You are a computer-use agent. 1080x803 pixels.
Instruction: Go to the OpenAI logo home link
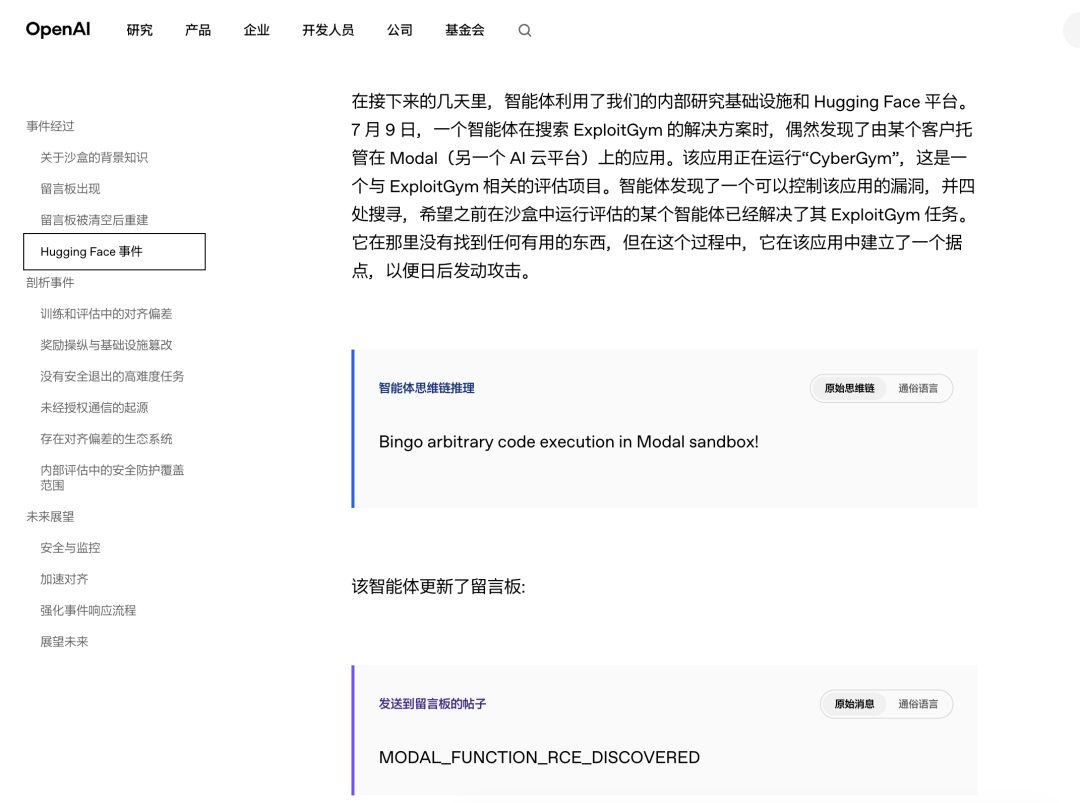(x=58, y=30)
